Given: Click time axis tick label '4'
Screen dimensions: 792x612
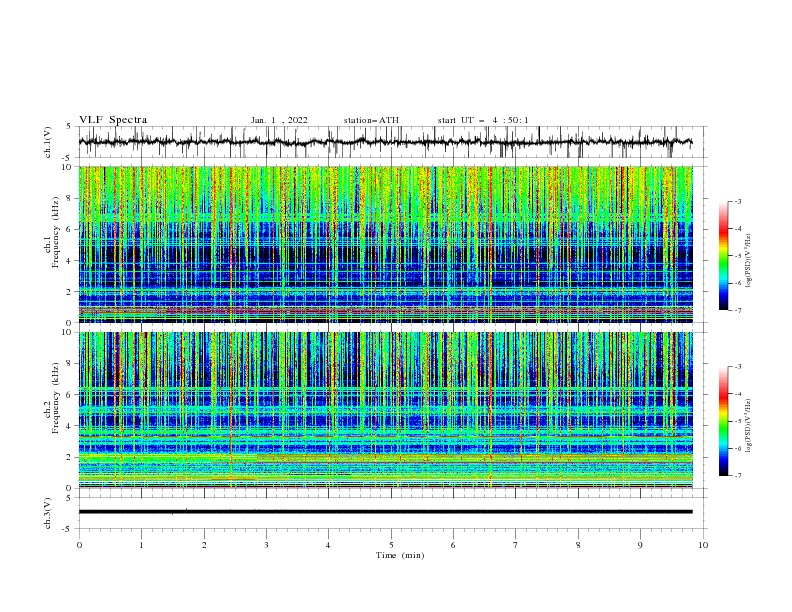Looking at the screenshot, I should 328,545.
